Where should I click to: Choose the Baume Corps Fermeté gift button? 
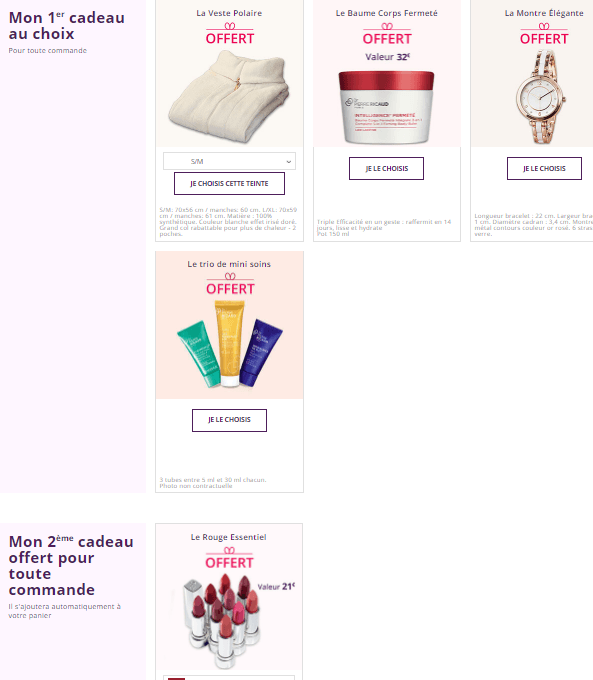pos(386,168)
